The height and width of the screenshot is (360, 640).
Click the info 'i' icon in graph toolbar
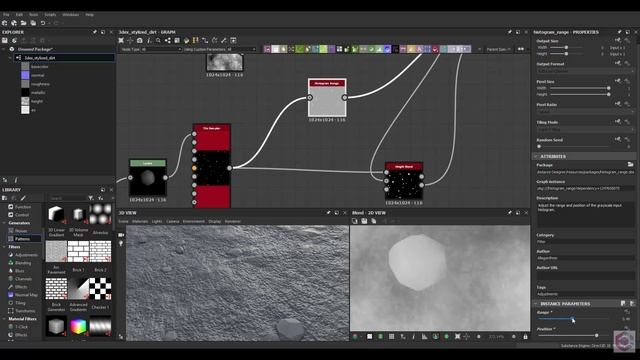click(x=149, y=40)
